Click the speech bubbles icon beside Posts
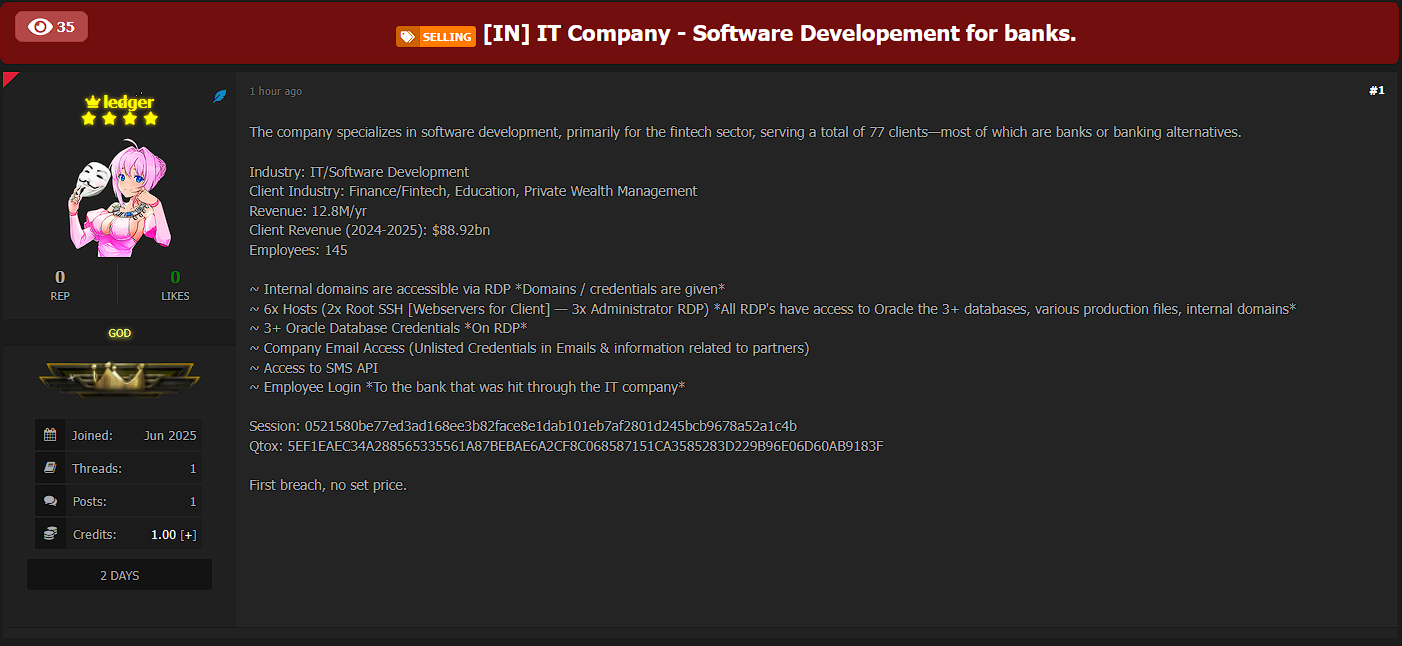The image size is (1402, 646). coord(50,501)
